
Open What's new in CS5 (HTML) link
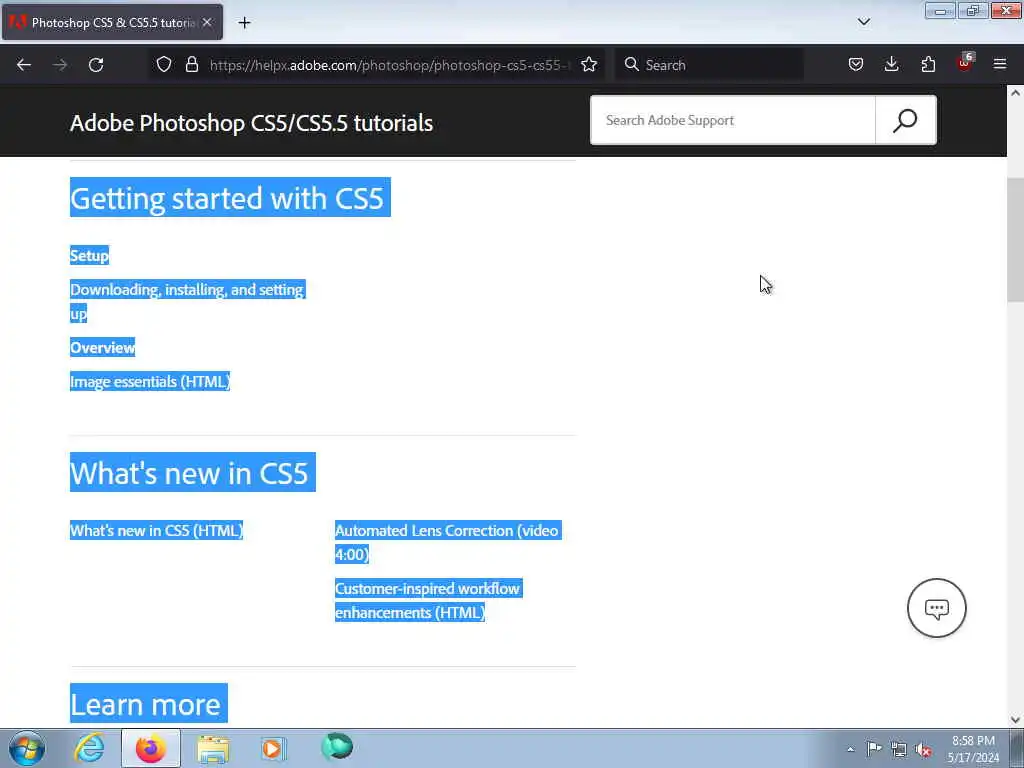(x=156, y=530)
